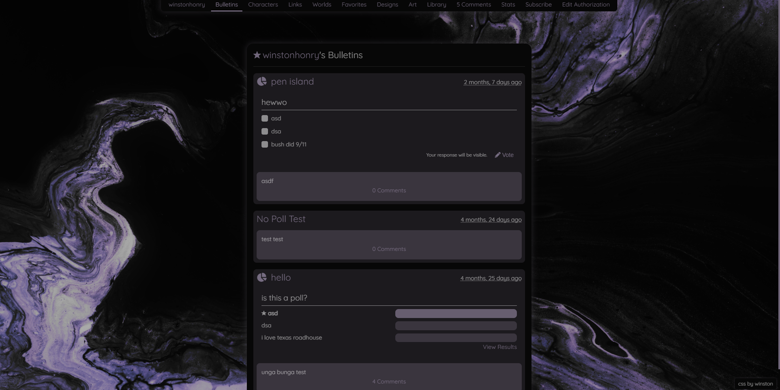Open 4 Comments under unga bunga test
This screenshot has width=780, height=390.
pyautogui.click(x=389, y=382)
